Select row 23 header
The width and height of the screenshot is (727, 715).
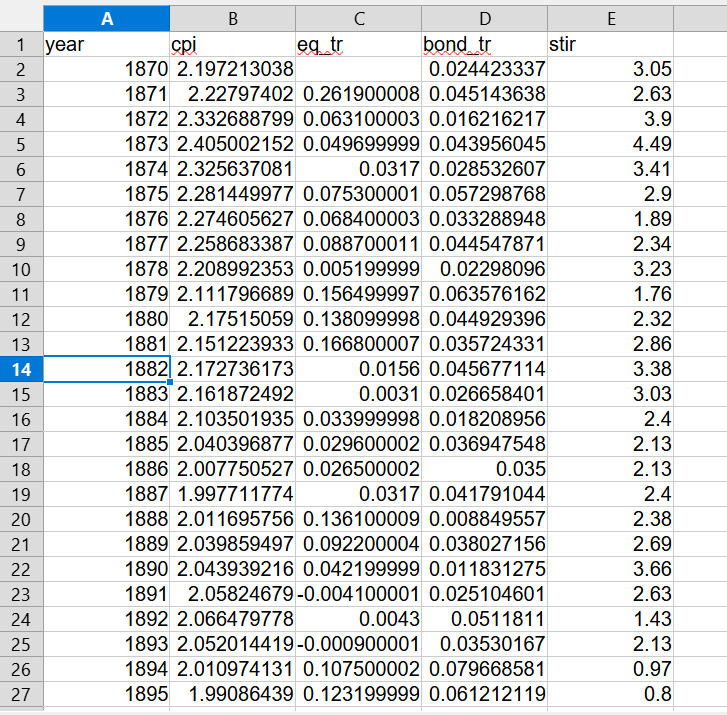point(21,594)
